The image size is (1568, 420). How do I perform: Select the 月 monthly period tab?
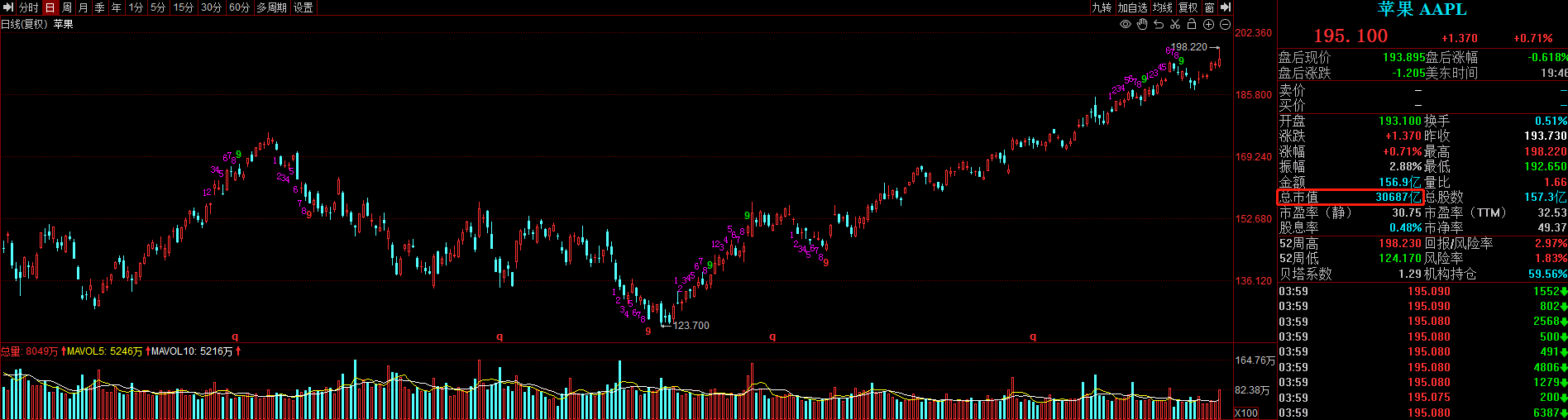tap(84, 7)
